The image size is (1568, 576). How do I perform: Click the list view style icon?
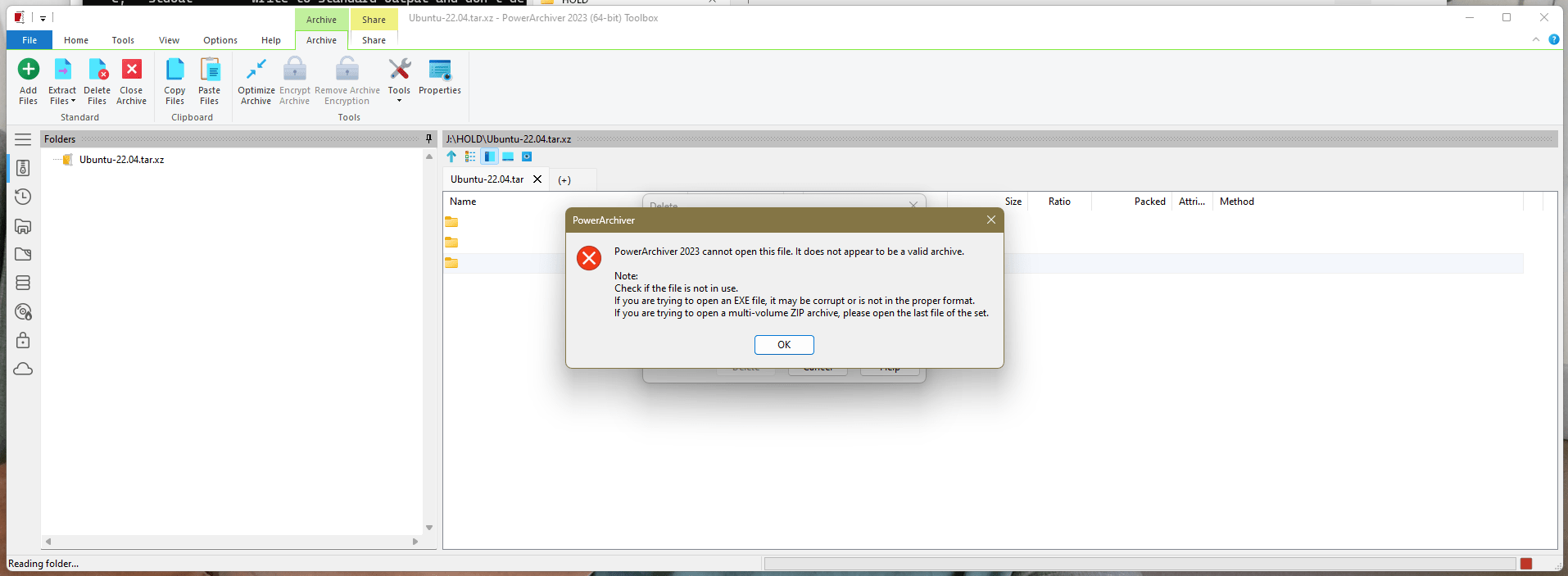[470, 156]
